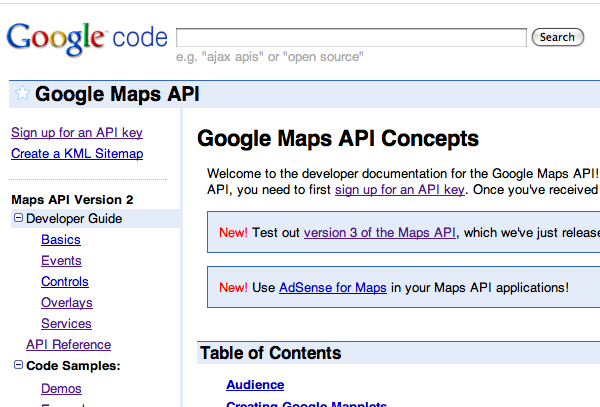Open the Events guide link

[x=61, y=260]
